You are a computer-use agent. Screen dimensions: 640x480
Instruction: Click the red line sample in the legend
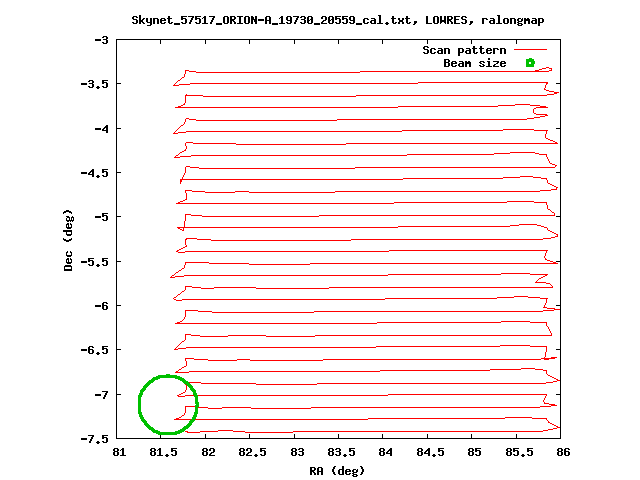[530, 50]
